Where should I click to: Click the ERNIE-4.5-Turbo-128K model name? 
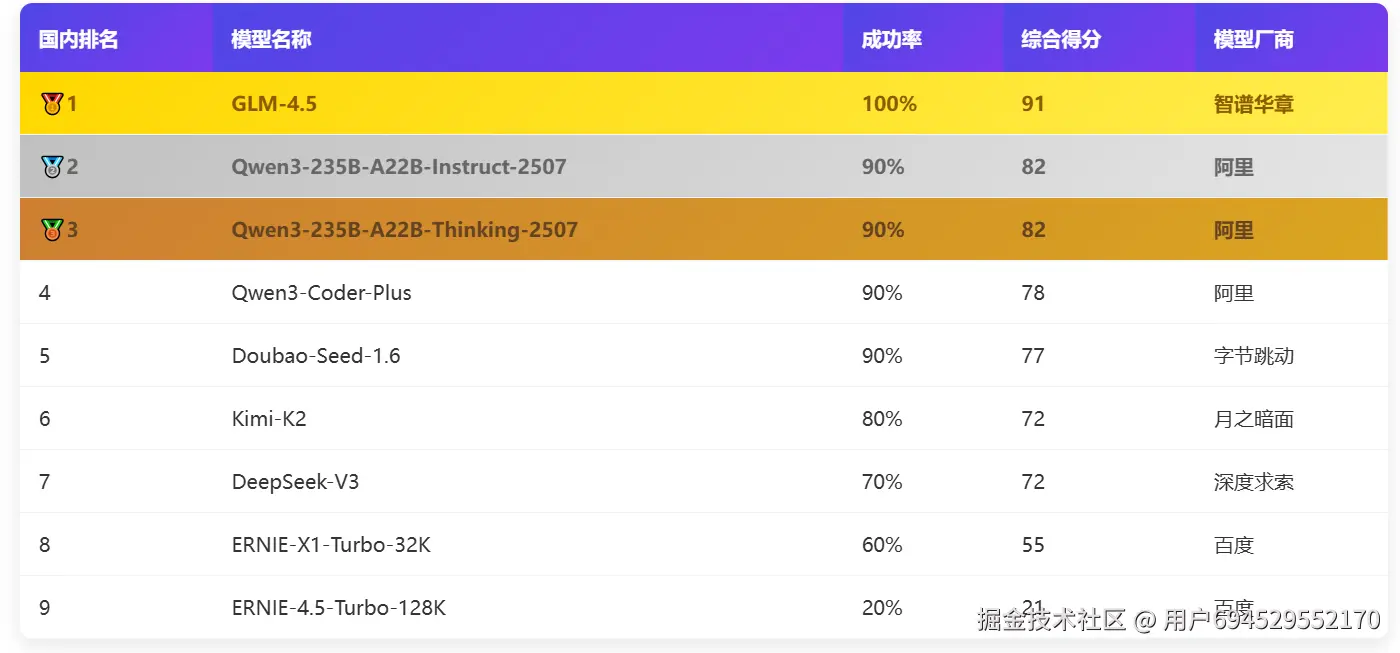[338, 608]
